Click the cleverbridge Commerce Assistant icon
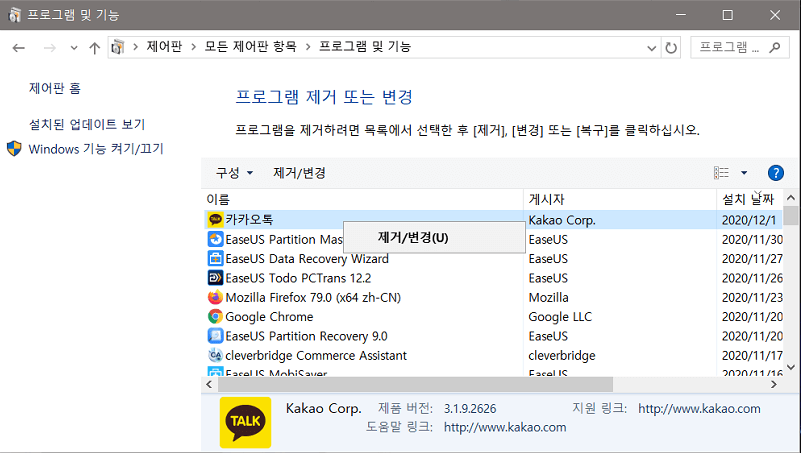This screenshot has width=801, height=453. pos(215,355)
